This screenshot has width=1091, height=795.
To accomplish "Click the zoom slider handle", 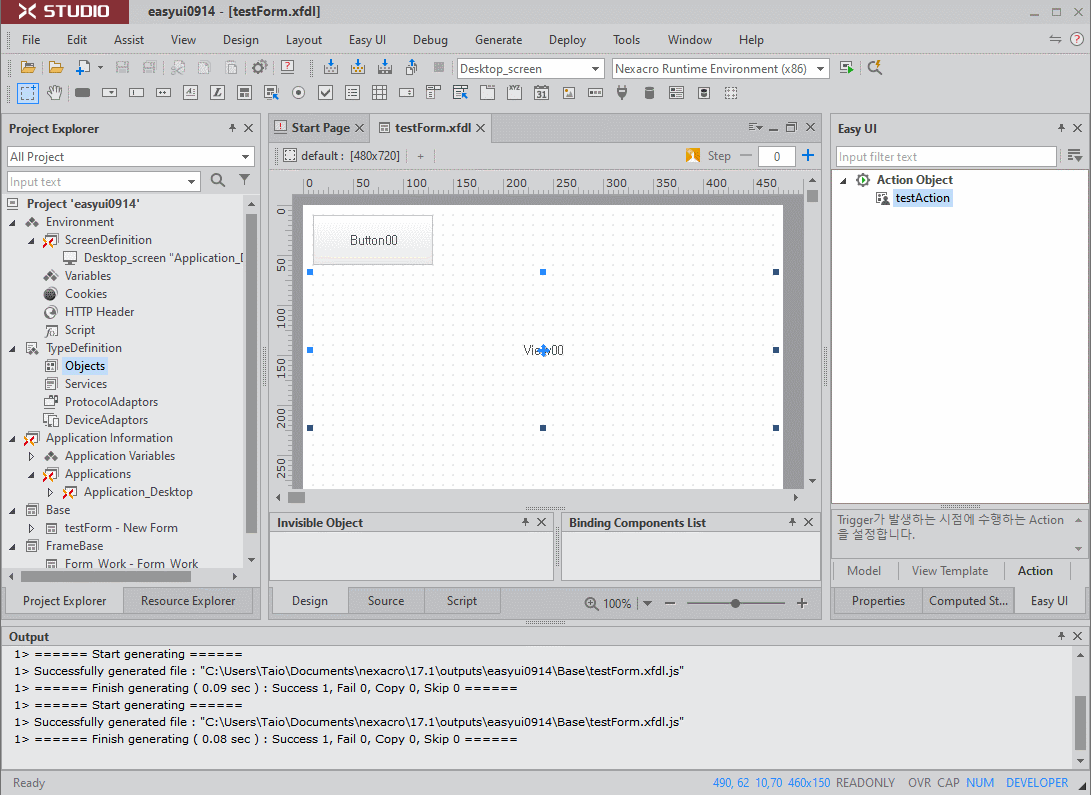I will [x=735, y=603].
